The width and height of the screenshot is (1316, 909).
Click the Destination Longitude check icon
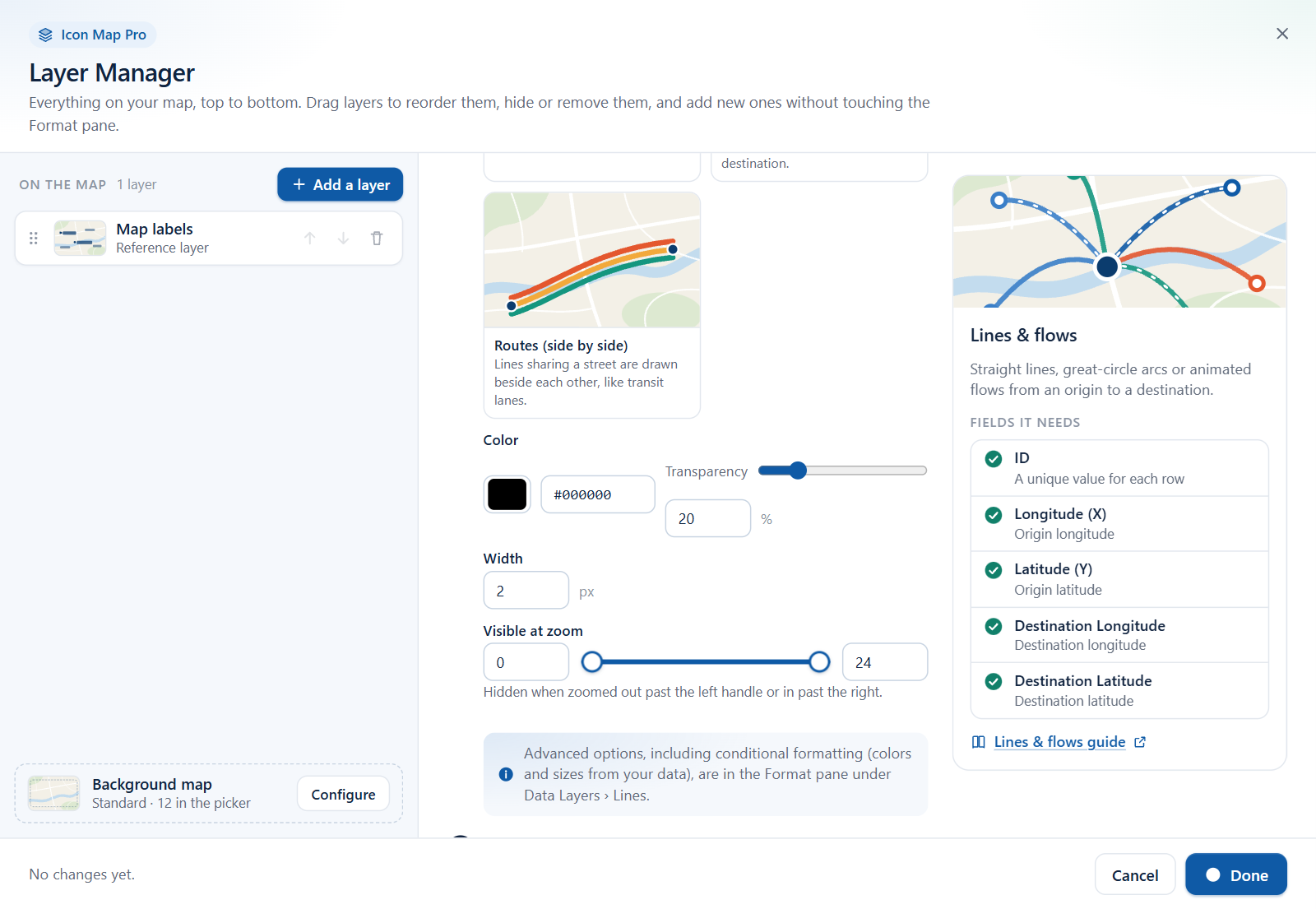pos(994,627)
